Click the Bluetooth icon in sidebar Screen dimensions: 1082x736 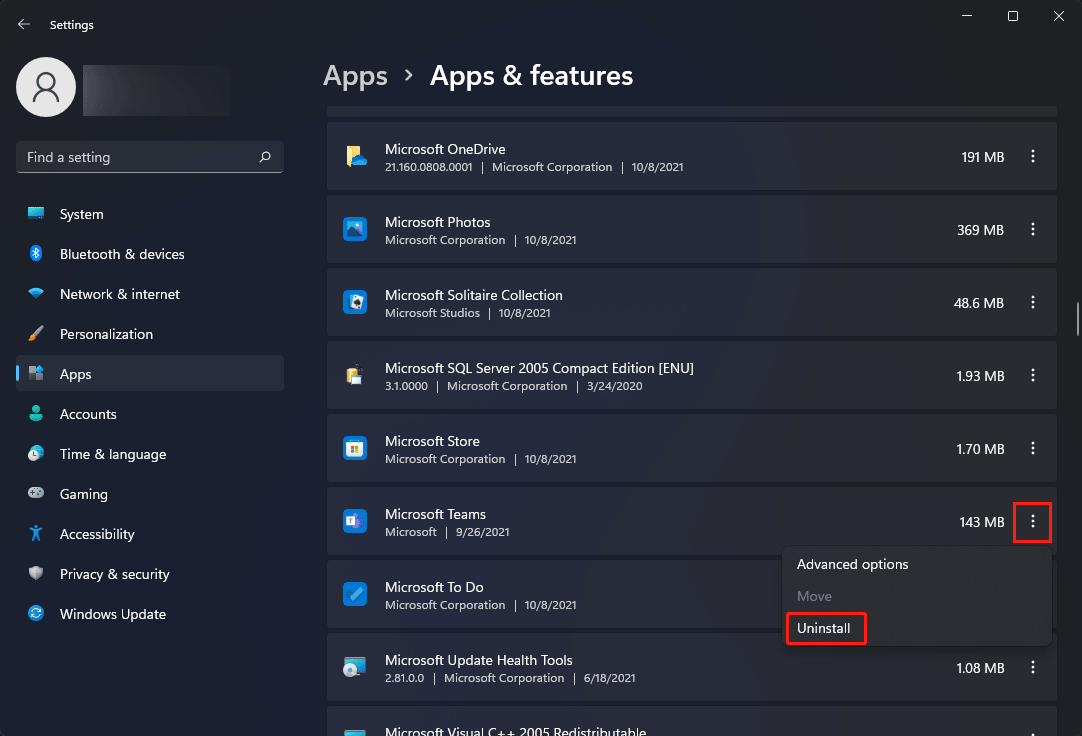tap(36, 253)
